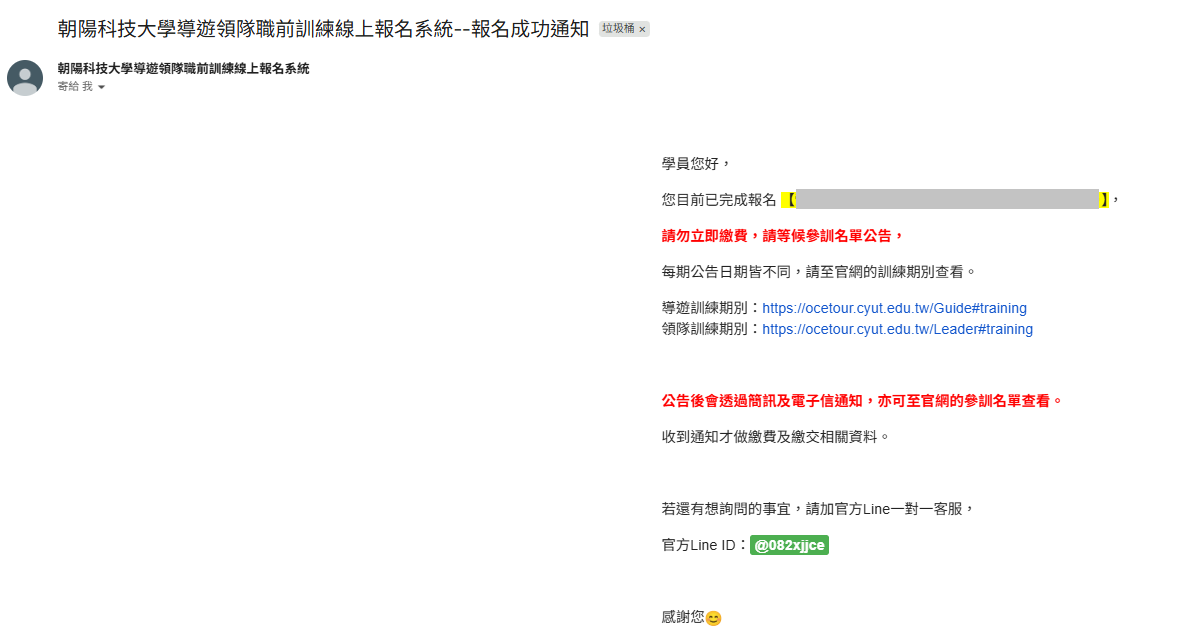
Task: Click the green @082xjjce Line ID badge
Action: point(789,545)
